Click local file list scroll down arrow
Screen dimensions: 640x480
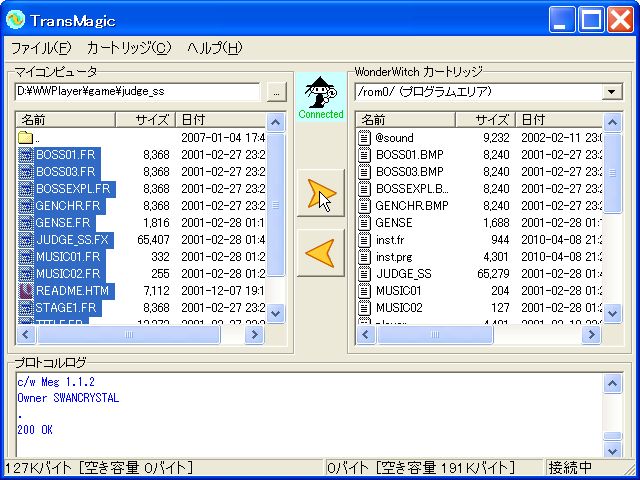click(x=276, y=313)
